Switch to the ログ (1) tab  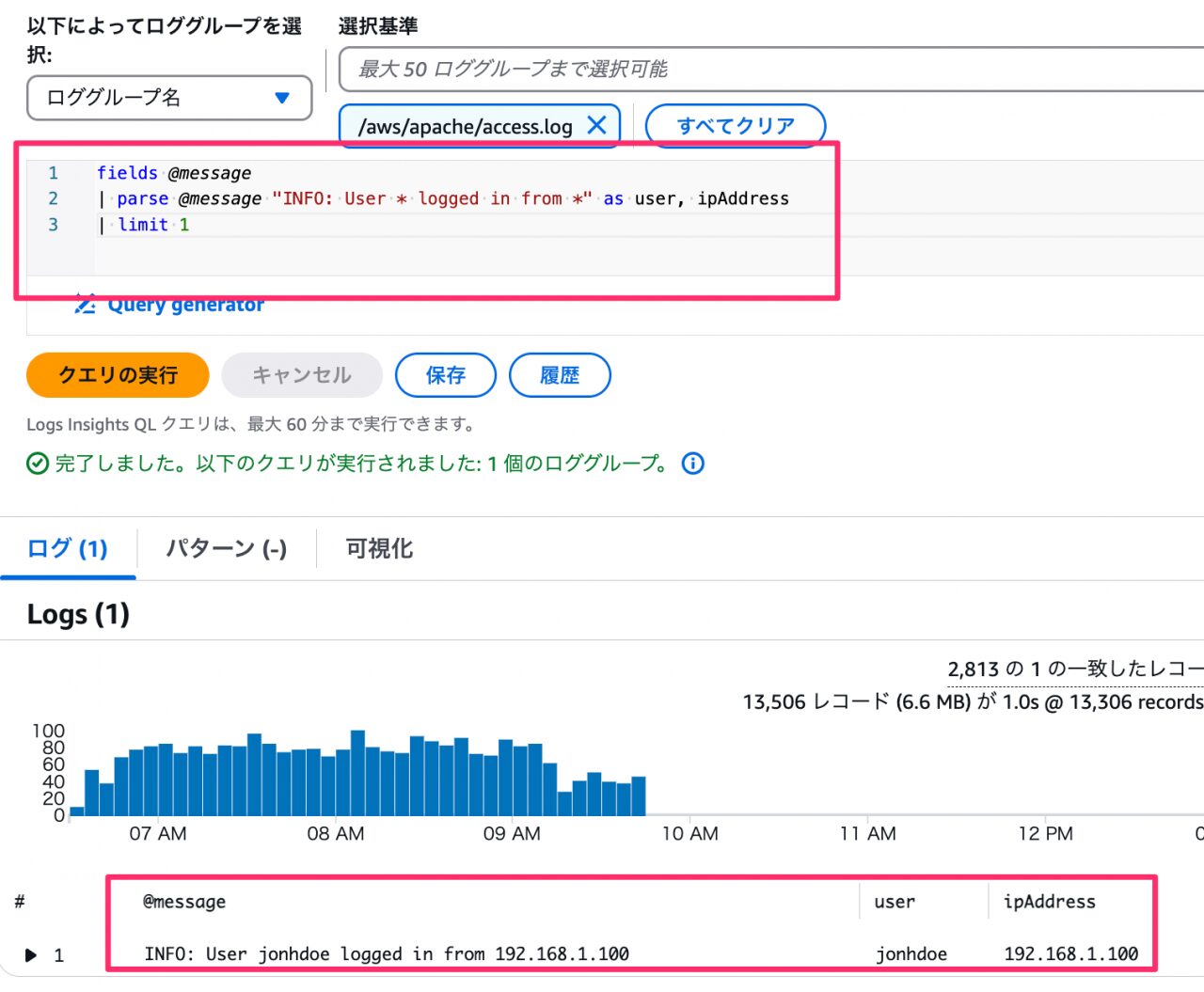[68, 548]
